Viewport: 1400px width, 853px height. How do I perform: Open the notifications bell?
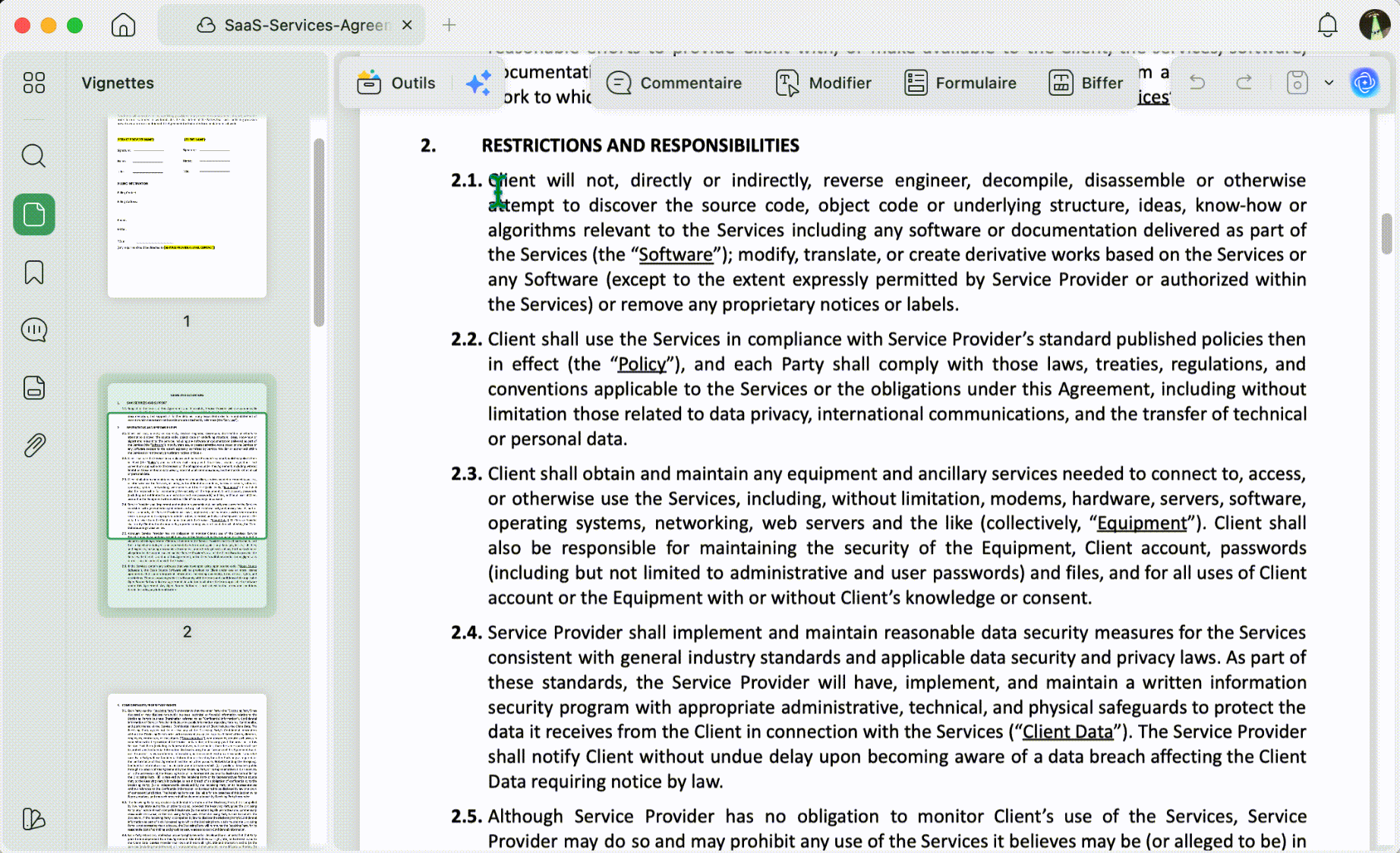pyautogui.click(x=1327, y=25)
